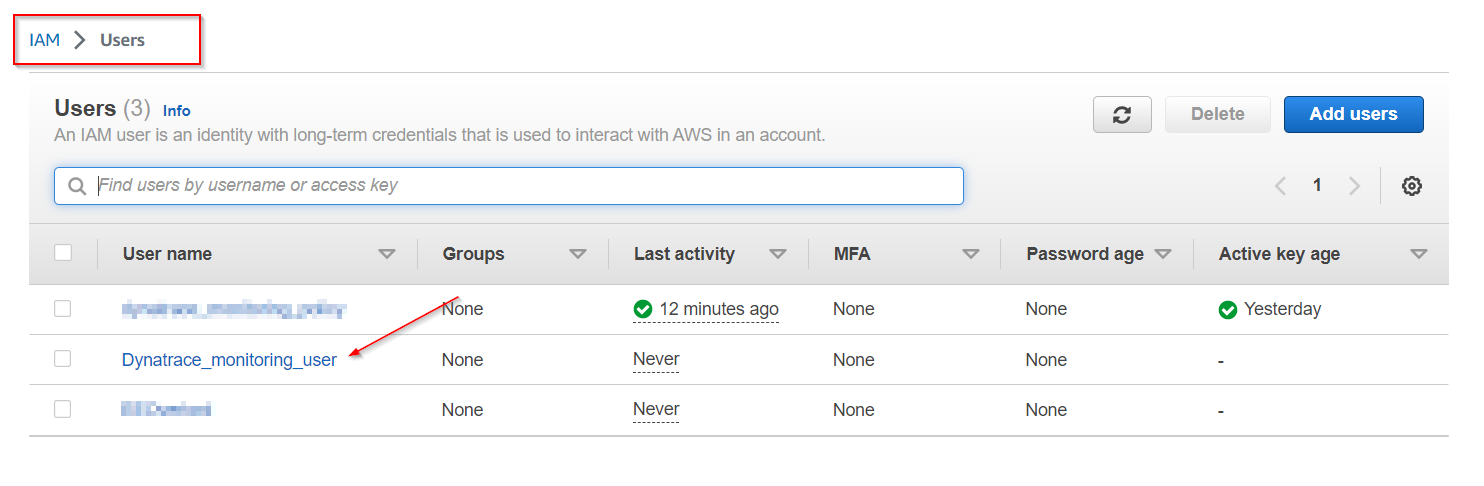
Task: Focus the Find users search field
Action: [x=520, y=186]
